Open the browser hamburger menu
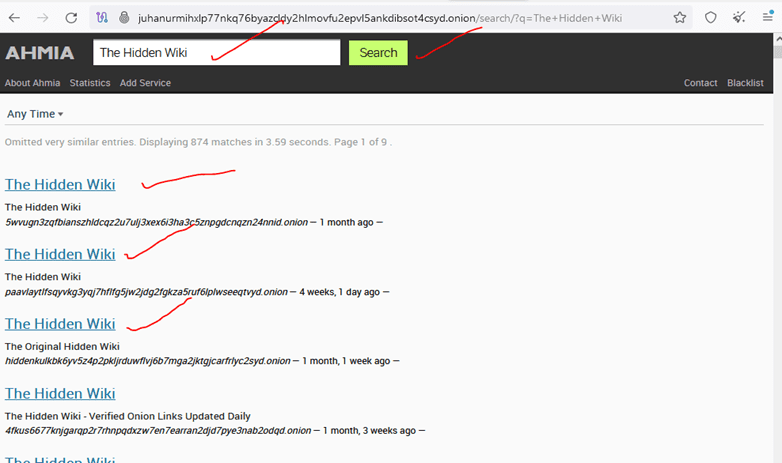The width and height of the screenshot is (782, 463). click(768, 18)
